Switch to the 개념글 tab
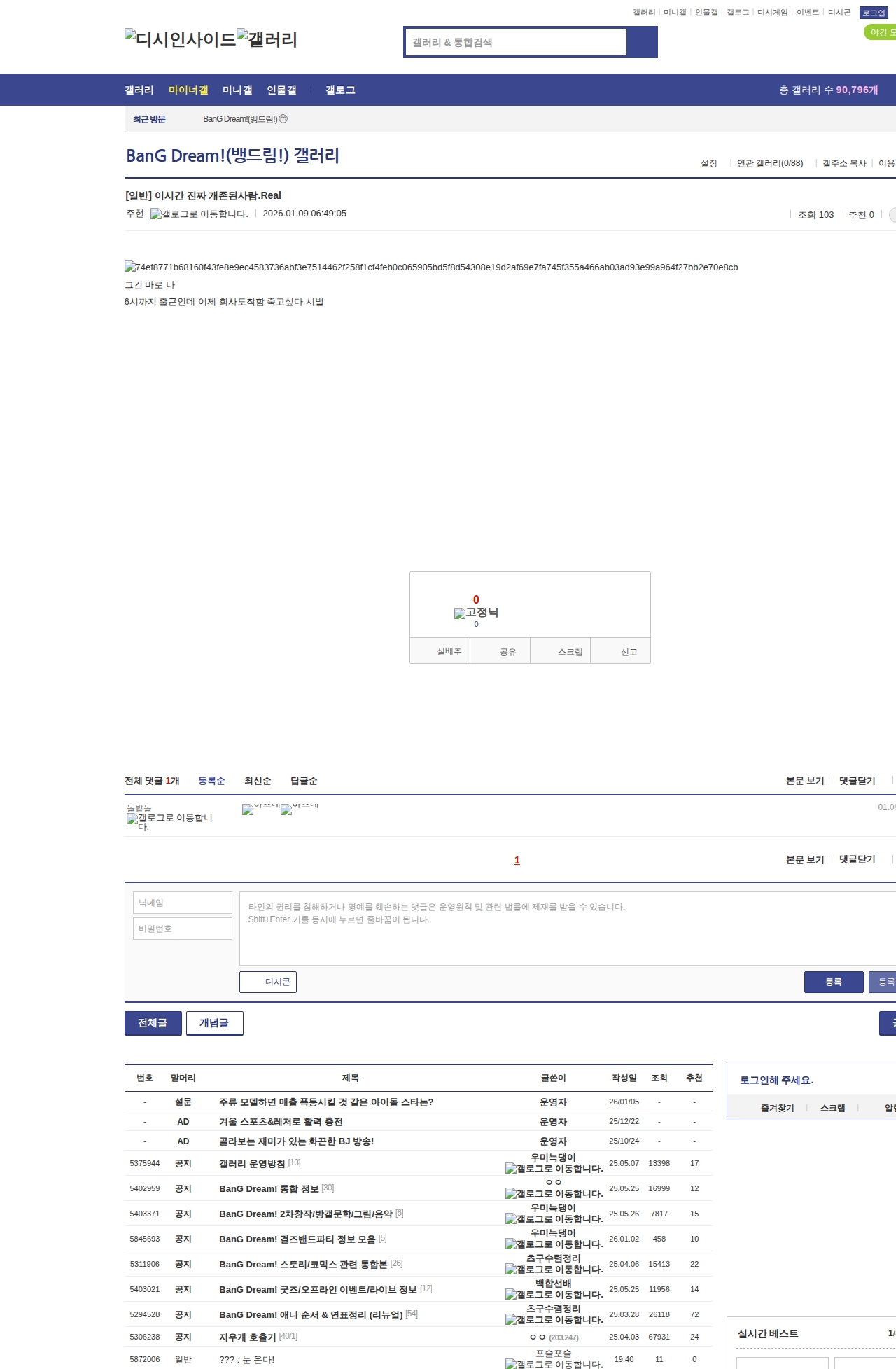This screenshot has width=896, height=1369. [x=214, y=1023]
